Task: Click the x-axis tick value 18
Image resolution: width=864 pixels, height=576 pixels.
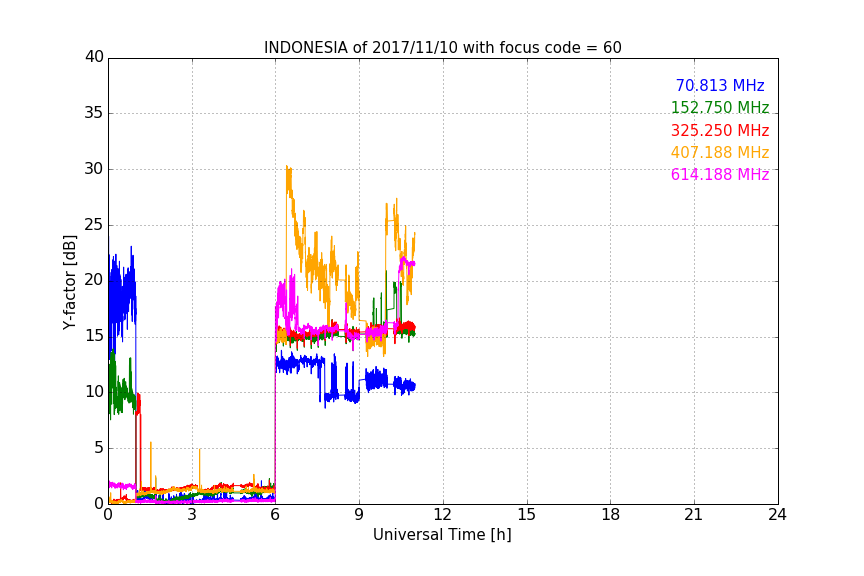Action: click(x=611, y=515)
